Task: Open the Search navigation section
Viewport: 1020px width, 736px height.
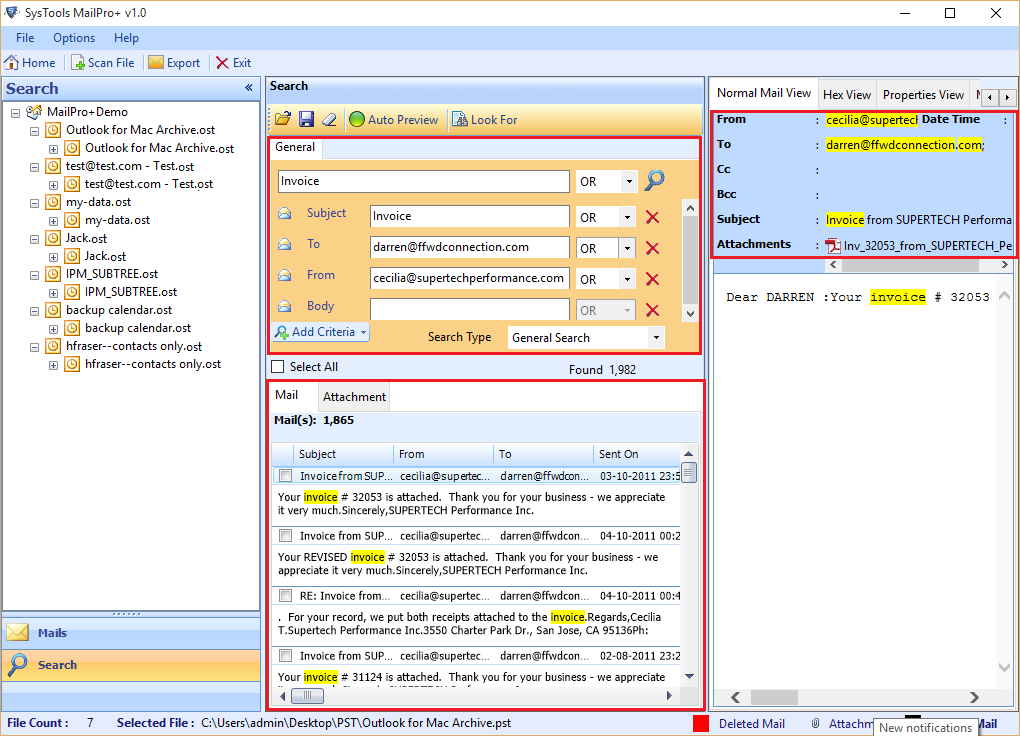Action: pos(131,665)
